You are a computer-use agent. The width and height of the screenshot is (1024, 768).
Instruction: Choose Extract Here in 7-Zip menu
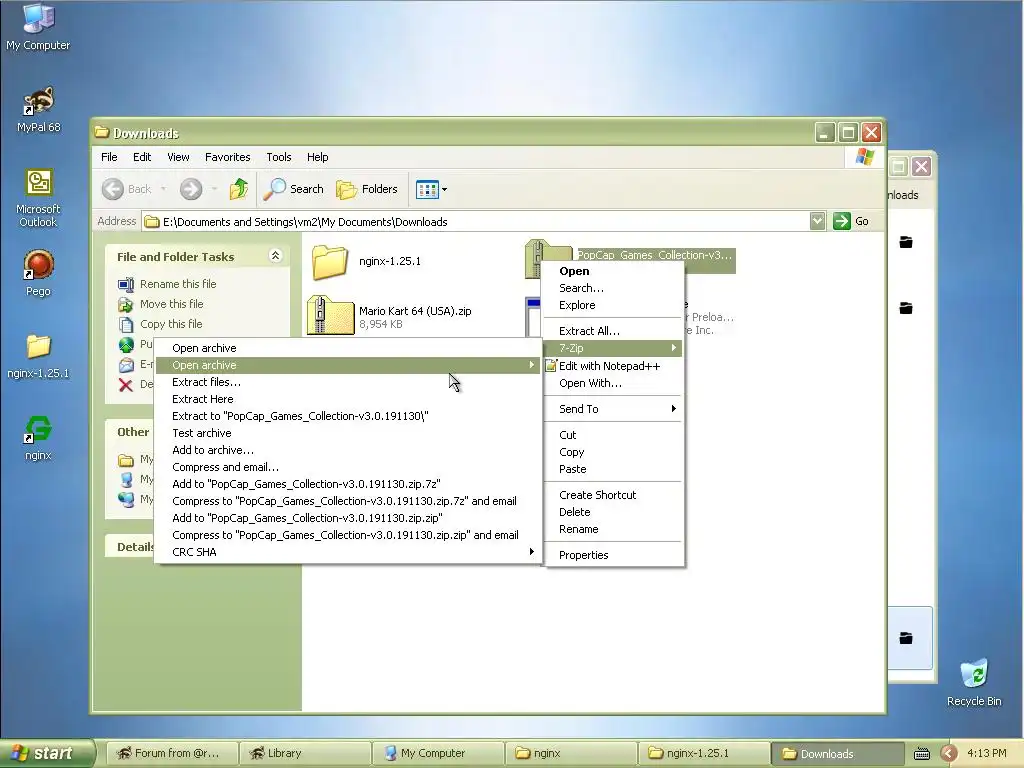pyautogui.click(x=347, y=399)
